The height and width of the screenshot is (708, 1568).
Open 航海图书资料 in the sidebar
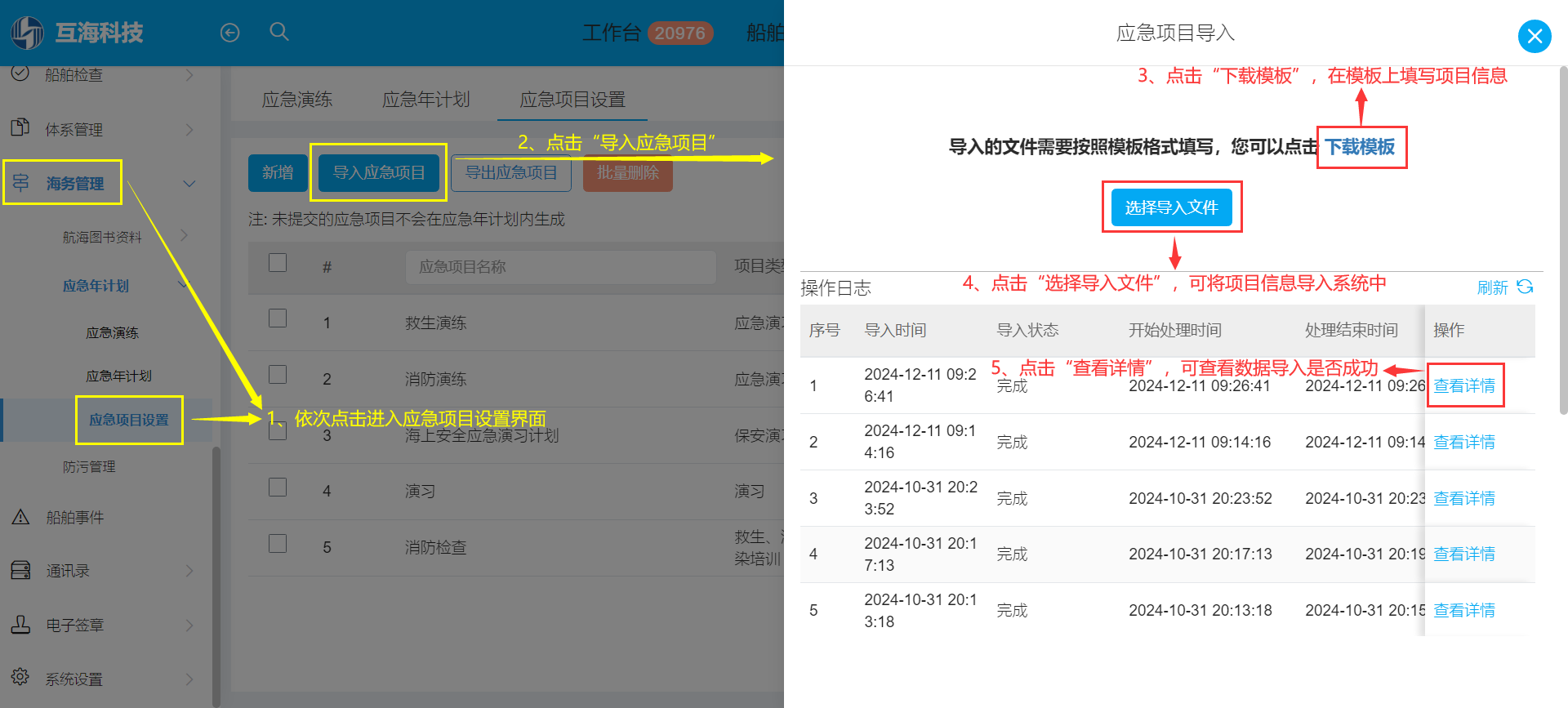point(102,237)
